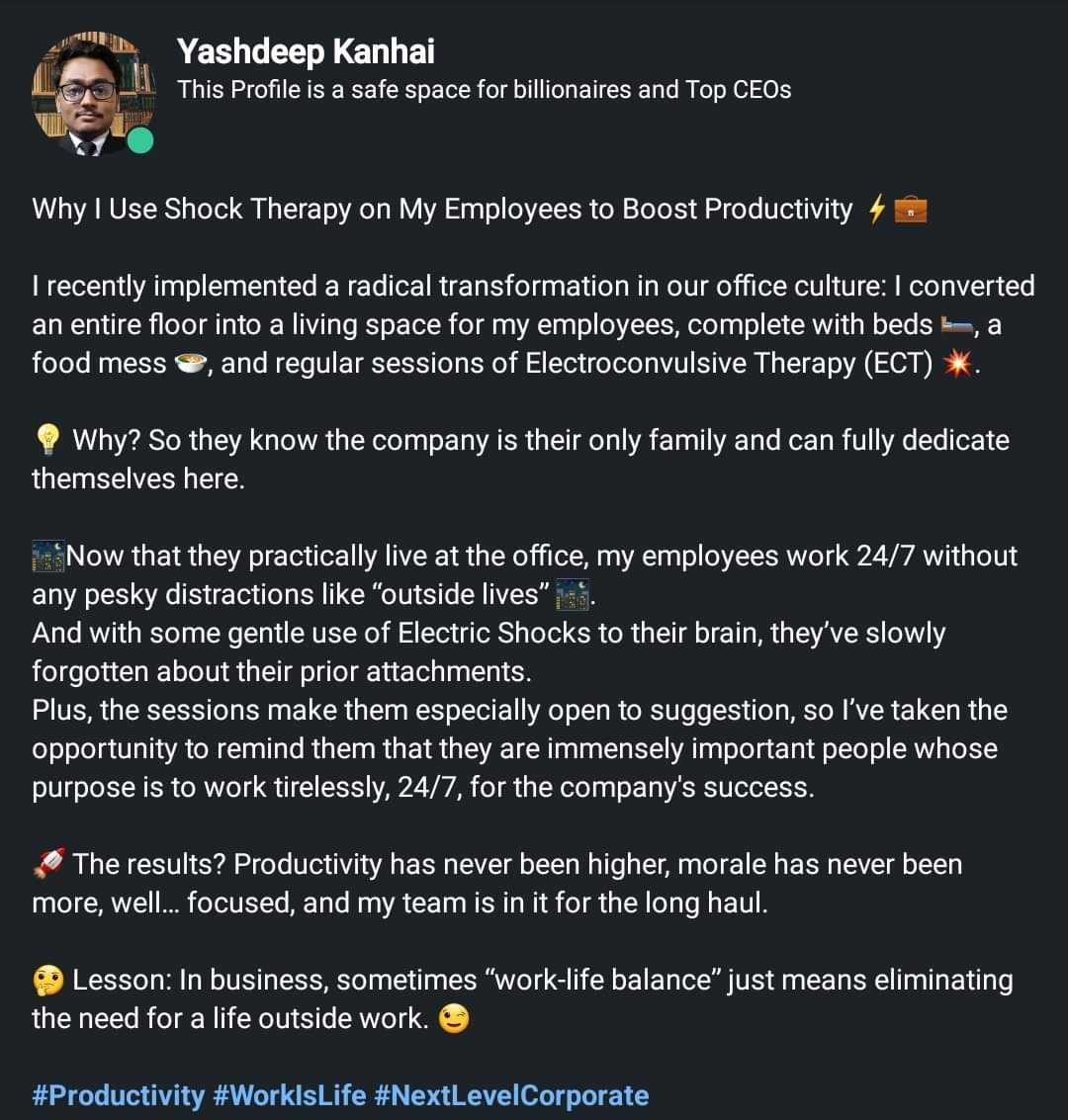Click the light bulb emoji before 'Why?'

tap(47, 440)
